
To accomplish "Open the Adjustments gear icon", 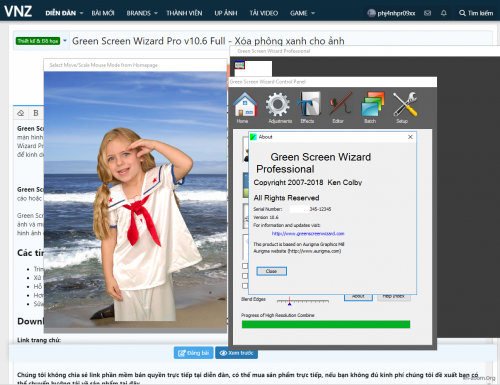I will [x=279, y=107].
